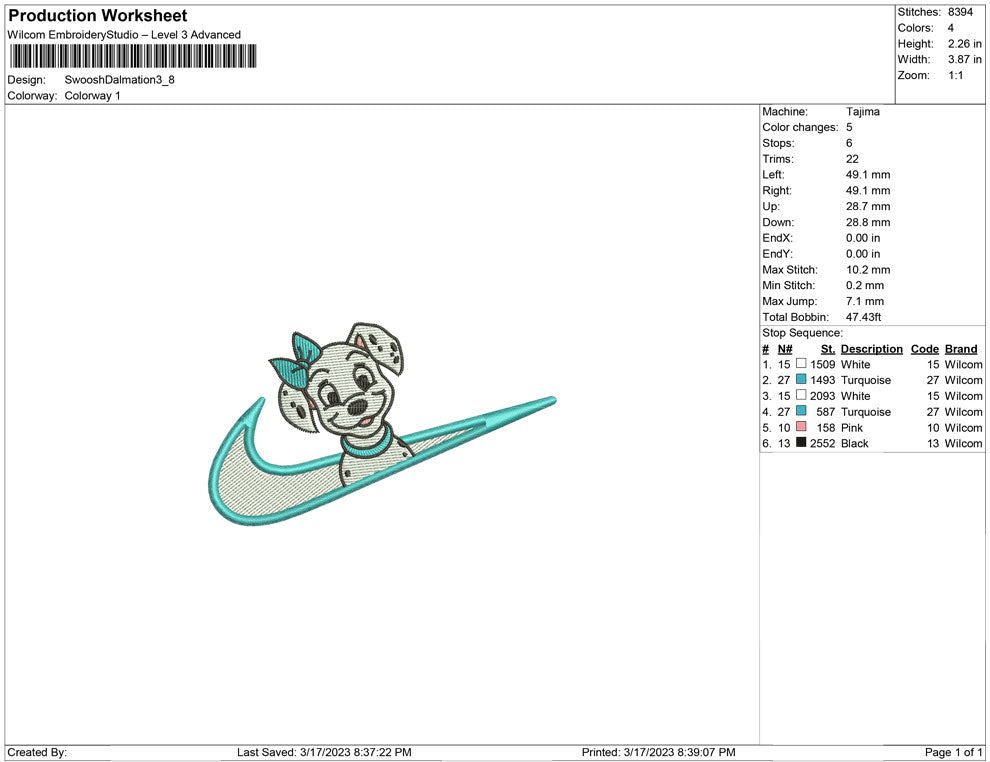This screenshot has width=990, height=762.
Task: Select the turquoise swatch in stop 2
Action: [801, 379]
